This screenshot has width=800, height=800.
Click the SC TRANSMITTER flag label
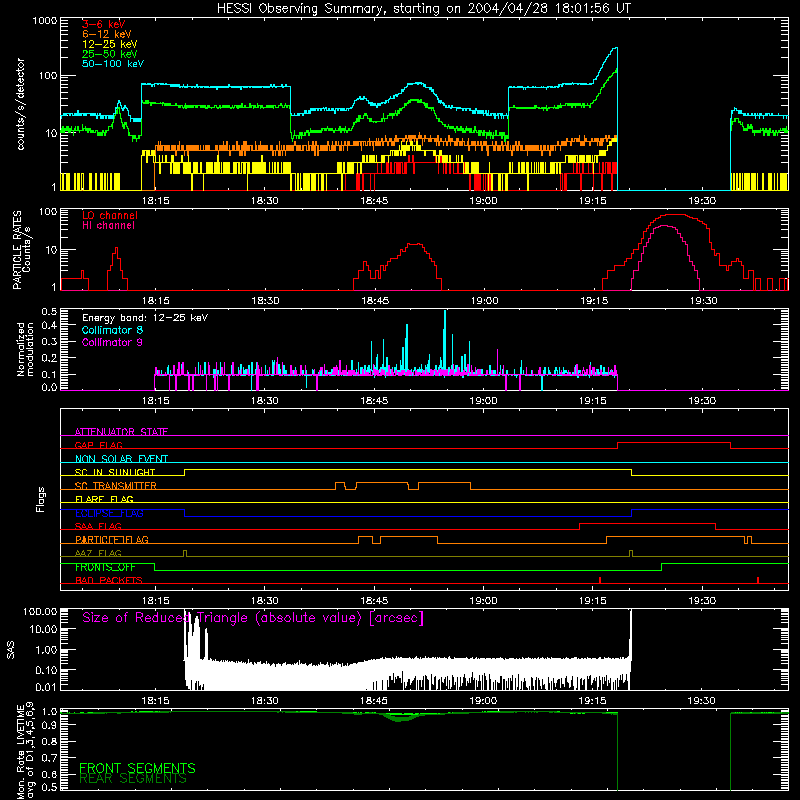(x=116, y=486)
